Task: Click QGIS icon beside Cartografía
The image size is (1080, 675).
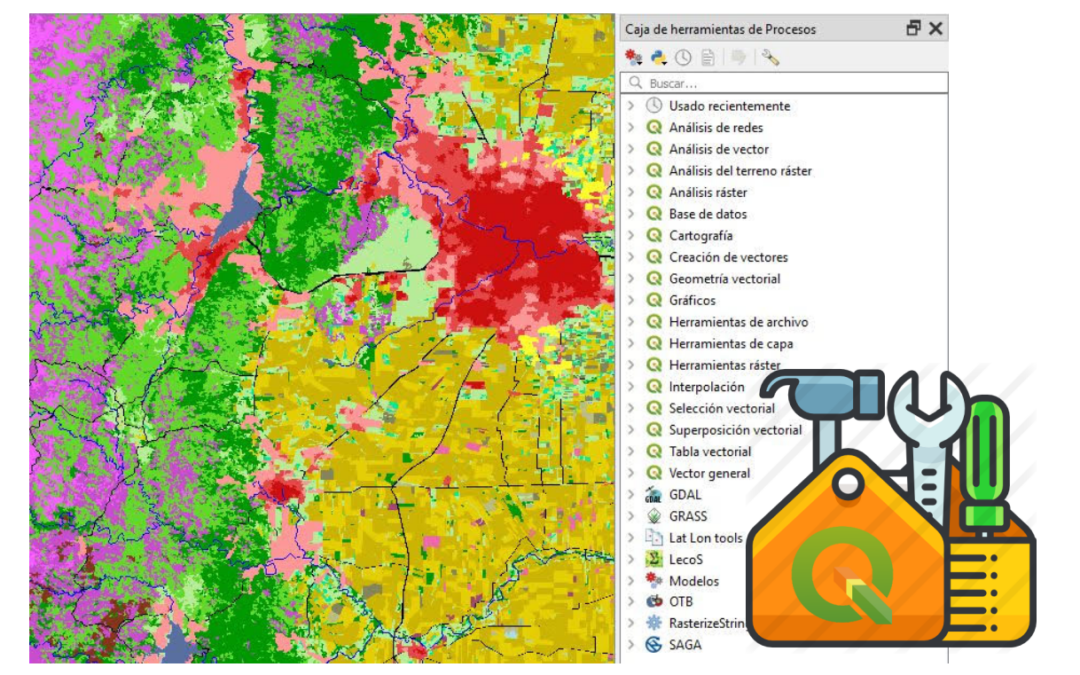Action: coord(654,236)
